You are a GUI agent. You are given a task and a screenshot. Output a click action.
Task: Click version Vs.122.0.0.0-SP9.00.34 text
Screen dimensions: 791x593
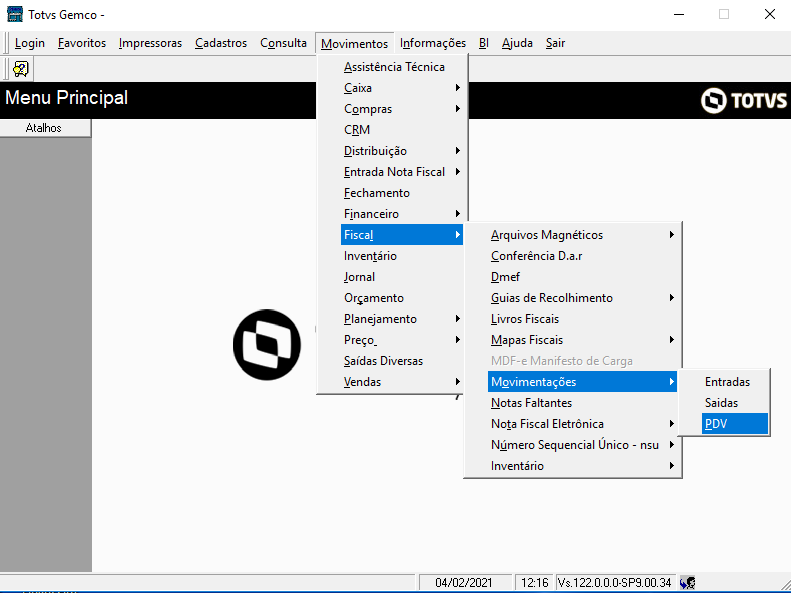[x=614, y=583]
